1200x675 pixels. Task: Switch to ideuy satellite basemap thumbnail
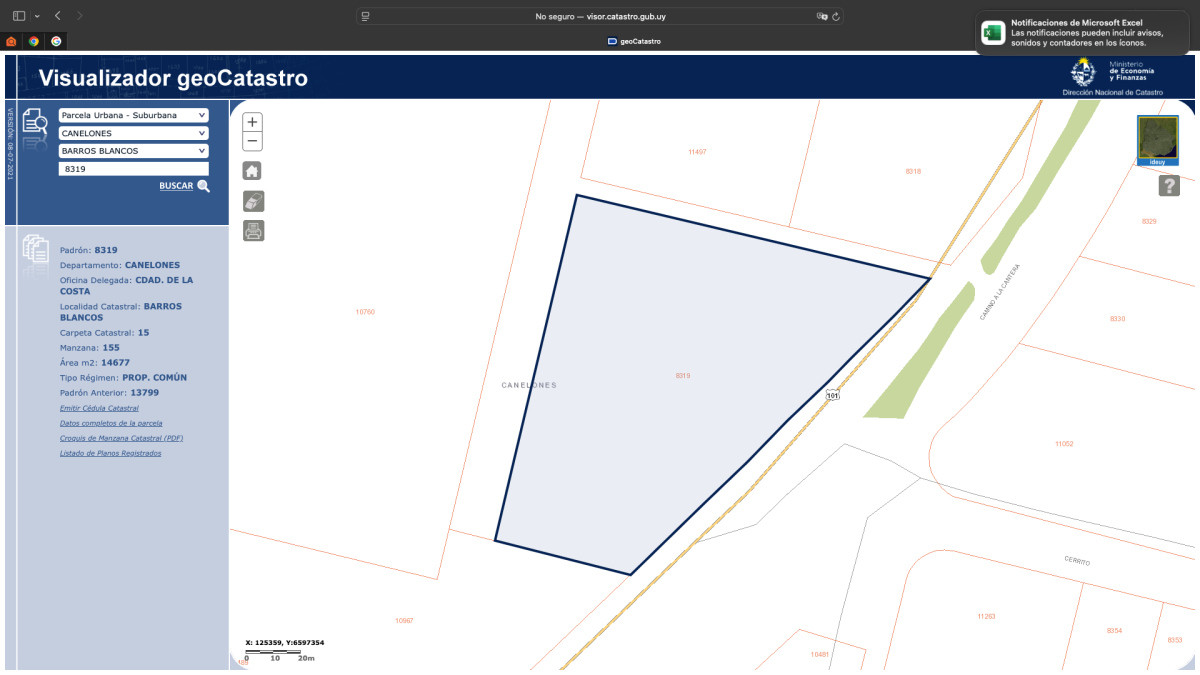1158,140
